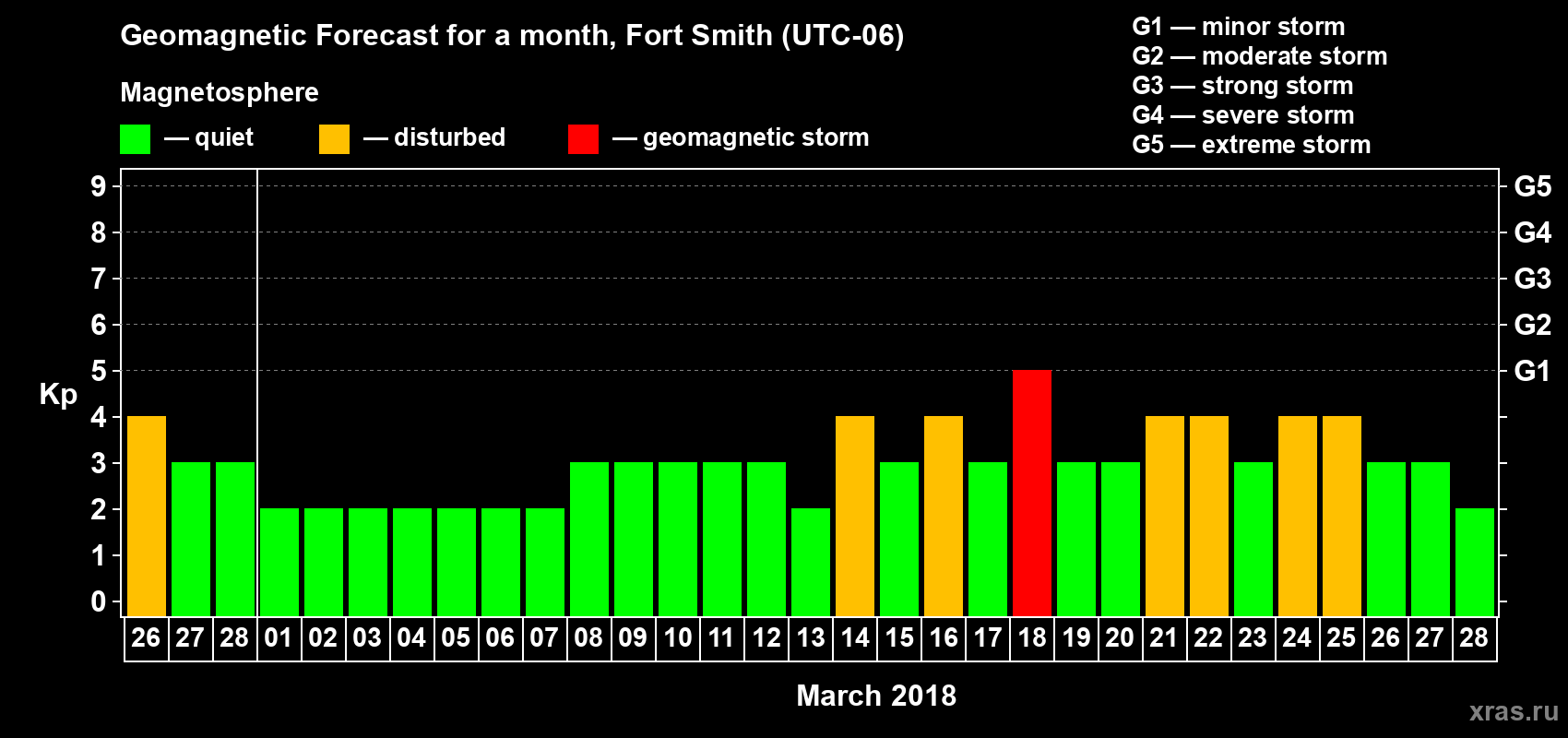Click the G2 label on the right axis
The image size is (1568, 738).
pyautogui.click(x=1533, y=325)
